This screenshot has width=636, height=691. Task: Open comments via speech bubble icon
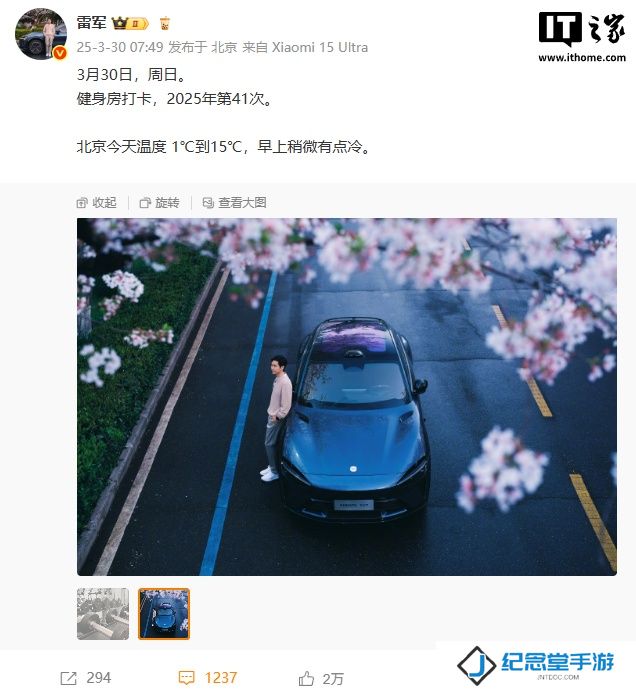tap(186, 678)
